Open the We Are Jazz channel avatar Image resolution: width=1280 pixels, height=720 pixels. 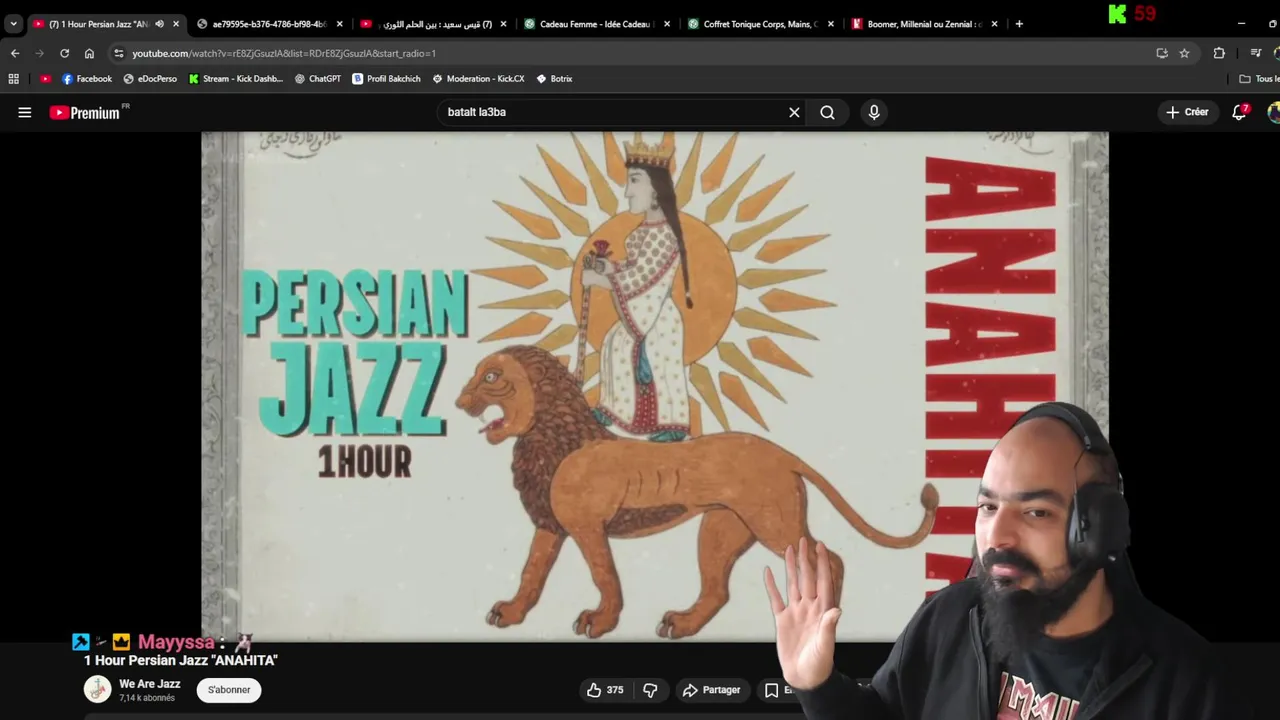coord(97,690)
